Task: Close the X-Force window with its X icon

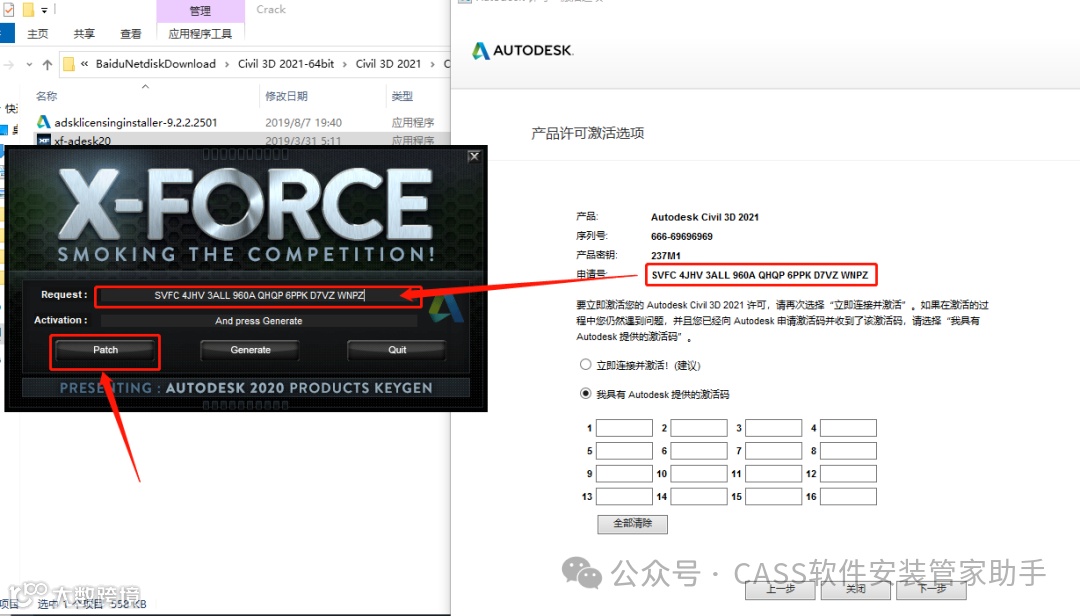Action: (474, 156)
